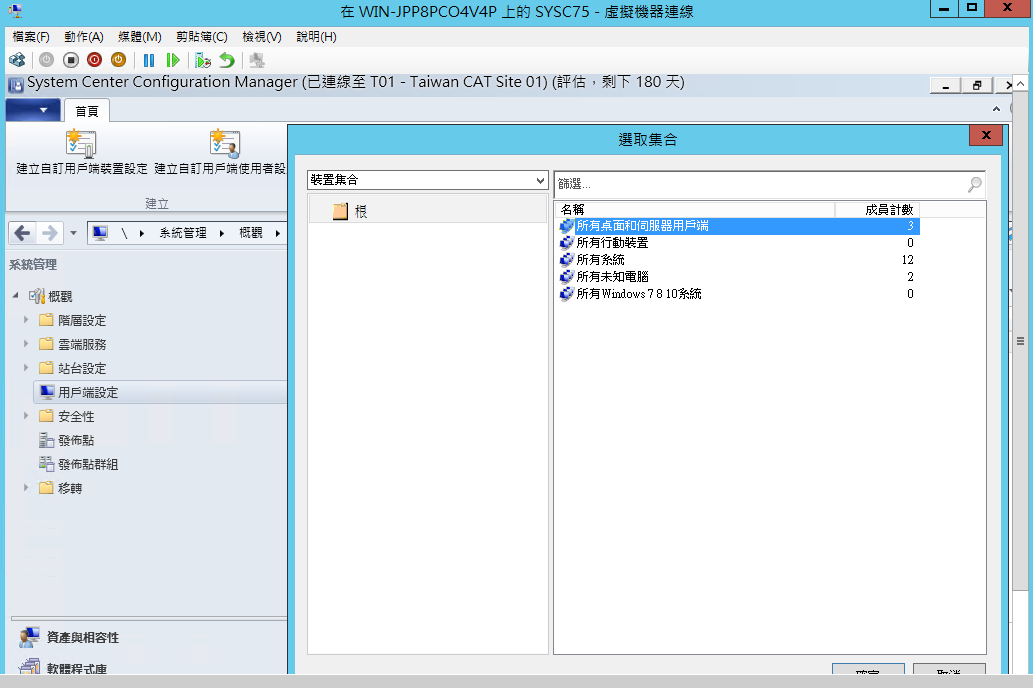Open the 媒體(M) menu
1033x688 pixels.
(140, 37)
